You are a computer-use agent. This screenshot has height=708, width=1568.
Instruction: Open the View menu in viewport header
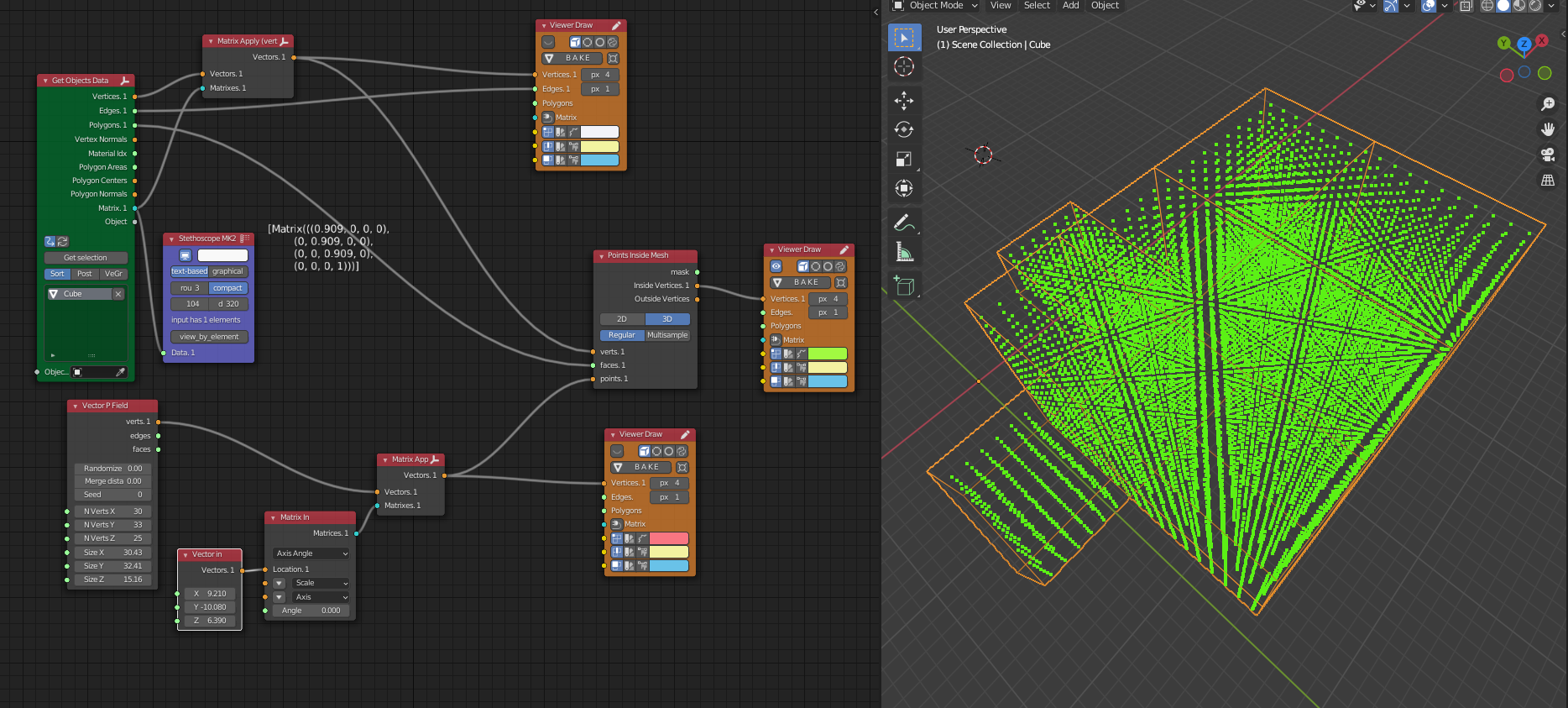(1001, 6)
